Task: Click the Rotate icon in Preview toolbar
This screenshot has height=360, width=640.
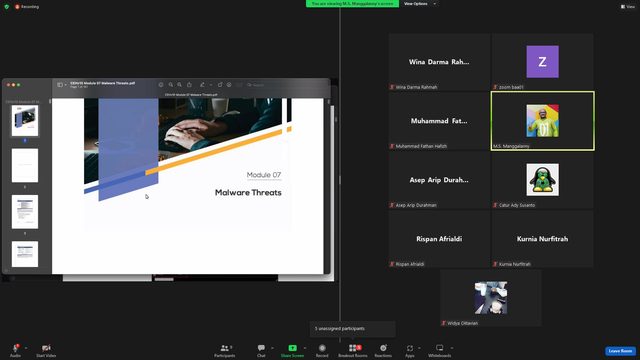Action: [220, 85]
